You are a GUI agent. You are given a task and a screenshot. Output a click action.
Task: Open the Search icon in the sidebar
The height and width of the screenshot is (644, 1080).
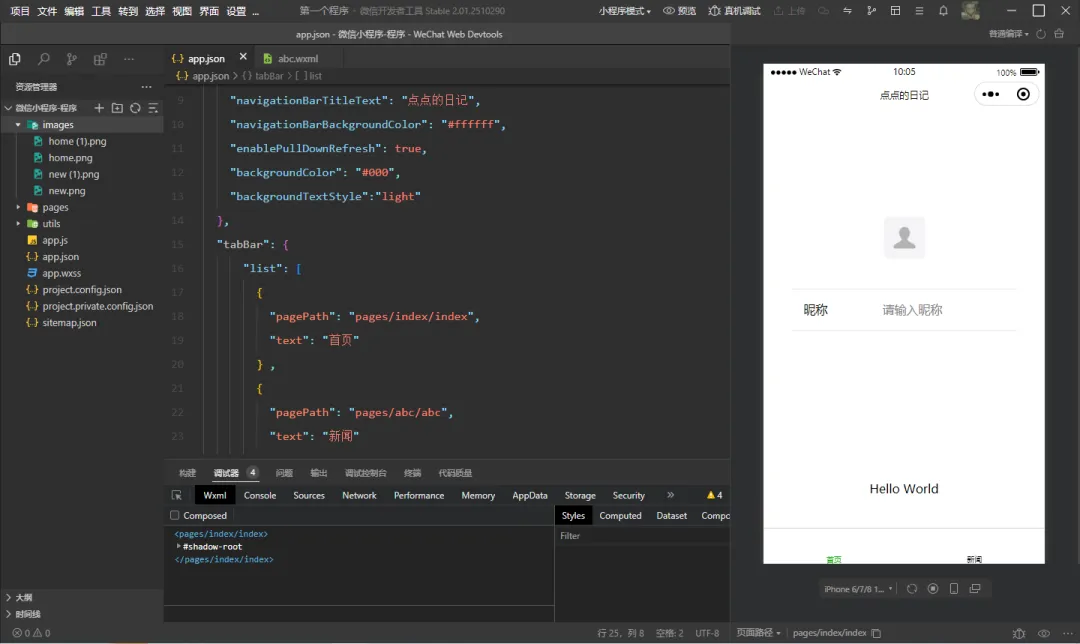coord(43,59)
